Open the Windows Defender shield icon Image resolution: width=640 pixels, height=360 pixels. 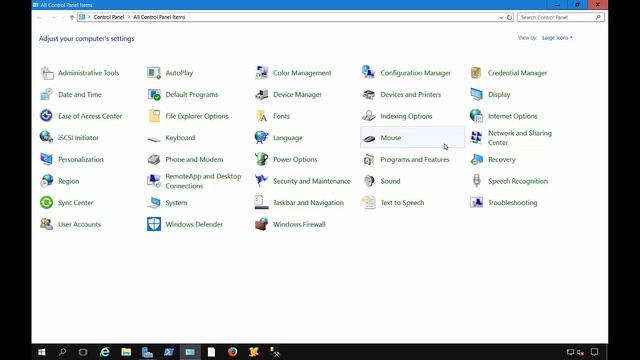coord(154,224)
